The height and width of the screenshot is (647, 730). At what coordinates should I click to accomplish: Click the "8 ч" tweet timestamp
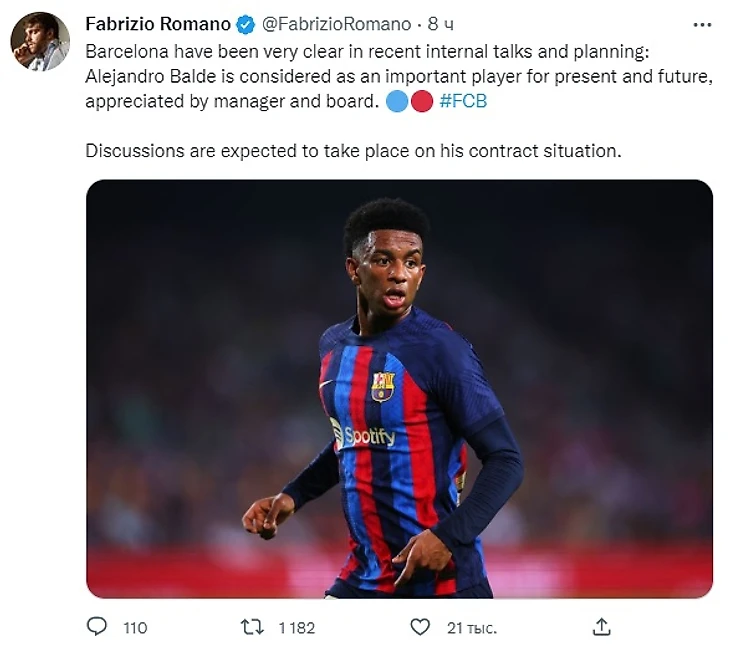[x=440, y=23]
